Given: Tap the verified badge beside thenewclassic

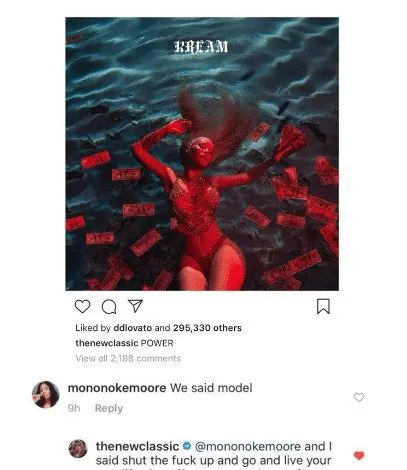Looking at the screenshot, I should point(187,446).
